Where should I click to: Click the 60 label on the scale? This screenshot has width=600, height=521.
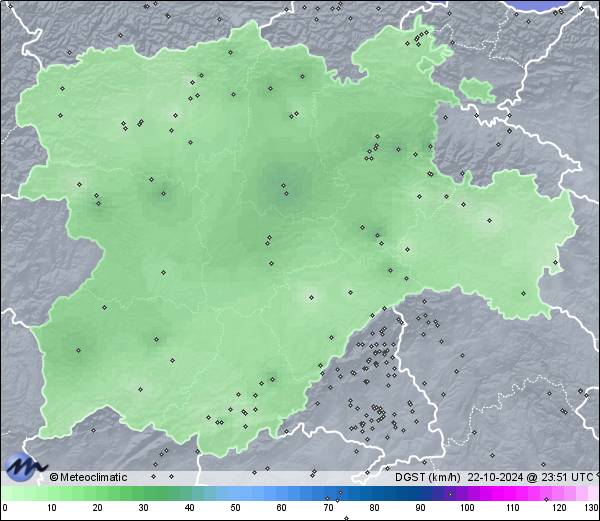pos(282,508)
